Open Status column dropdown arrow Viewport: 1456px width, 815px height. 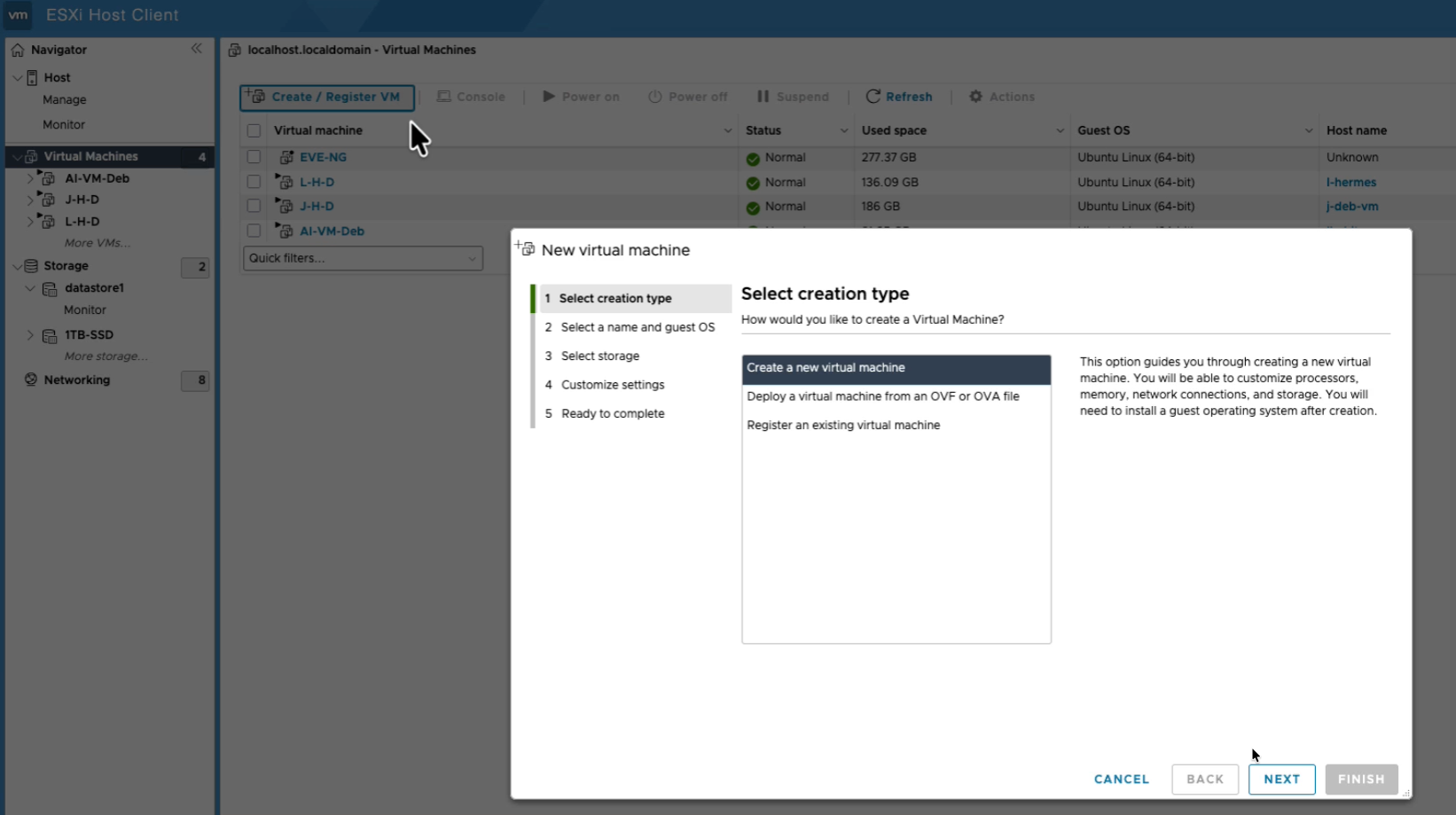[x=844, y=131]
